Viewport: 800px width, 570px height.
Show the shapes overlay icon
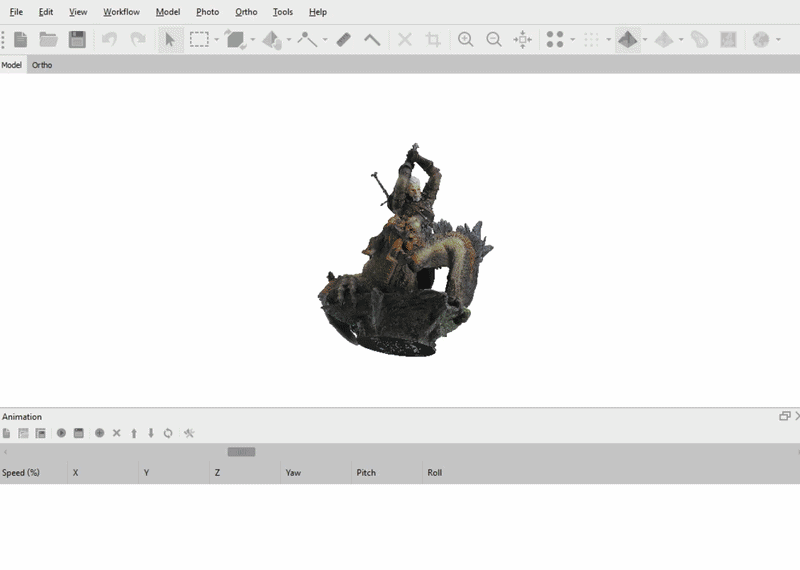click(x=699, y=39)
